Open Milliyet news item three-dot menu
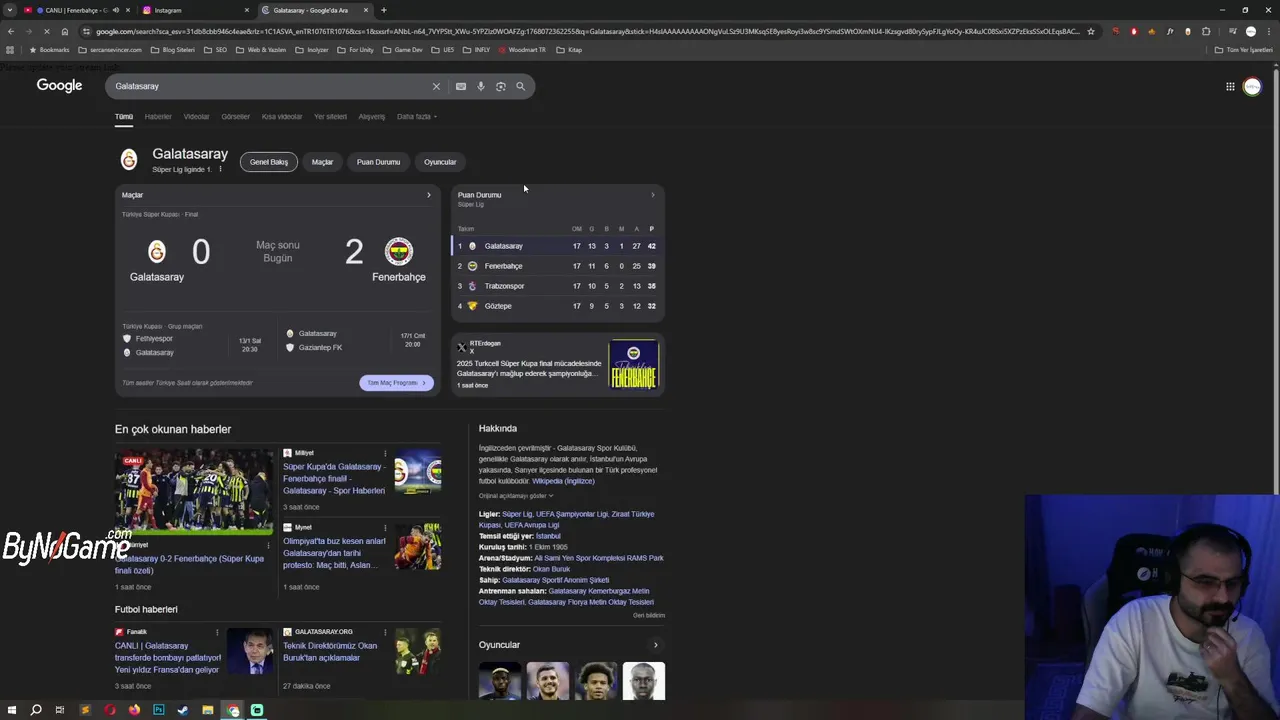The width and height of the screenshot is (1280, 720). coord(385,453)
